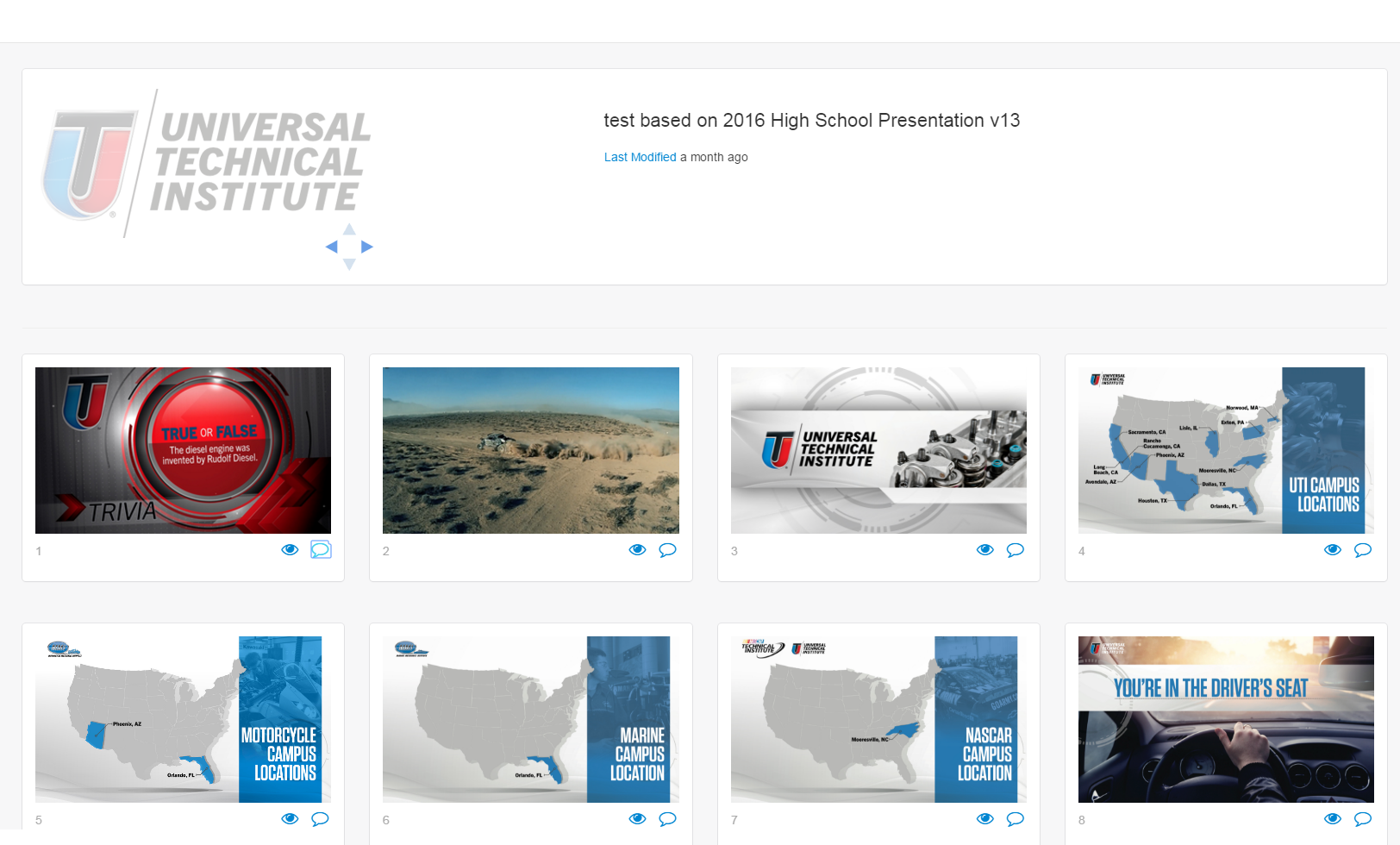The height and width of the screenshot is (845, 1400).
Task: Click the right navigation arrow on cover
Action: 367,247
